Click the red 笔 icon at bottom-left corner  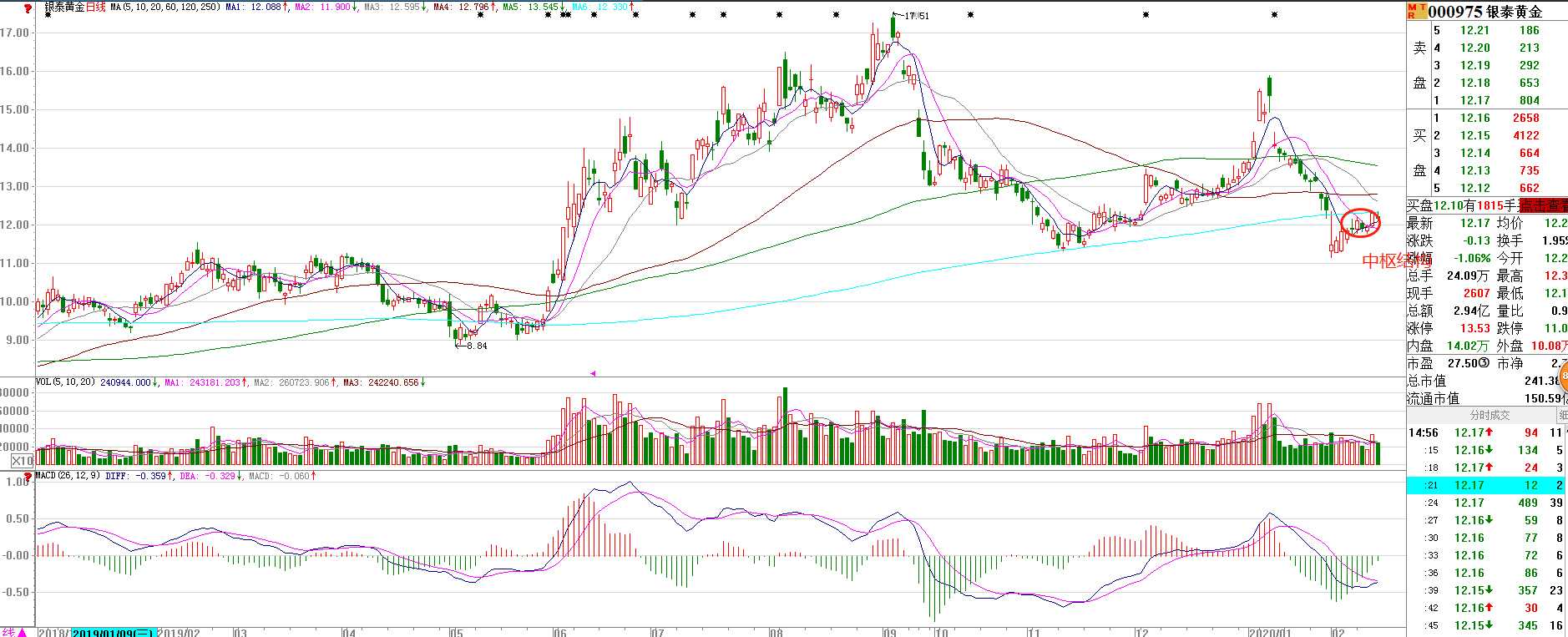[x=8, y=632]
